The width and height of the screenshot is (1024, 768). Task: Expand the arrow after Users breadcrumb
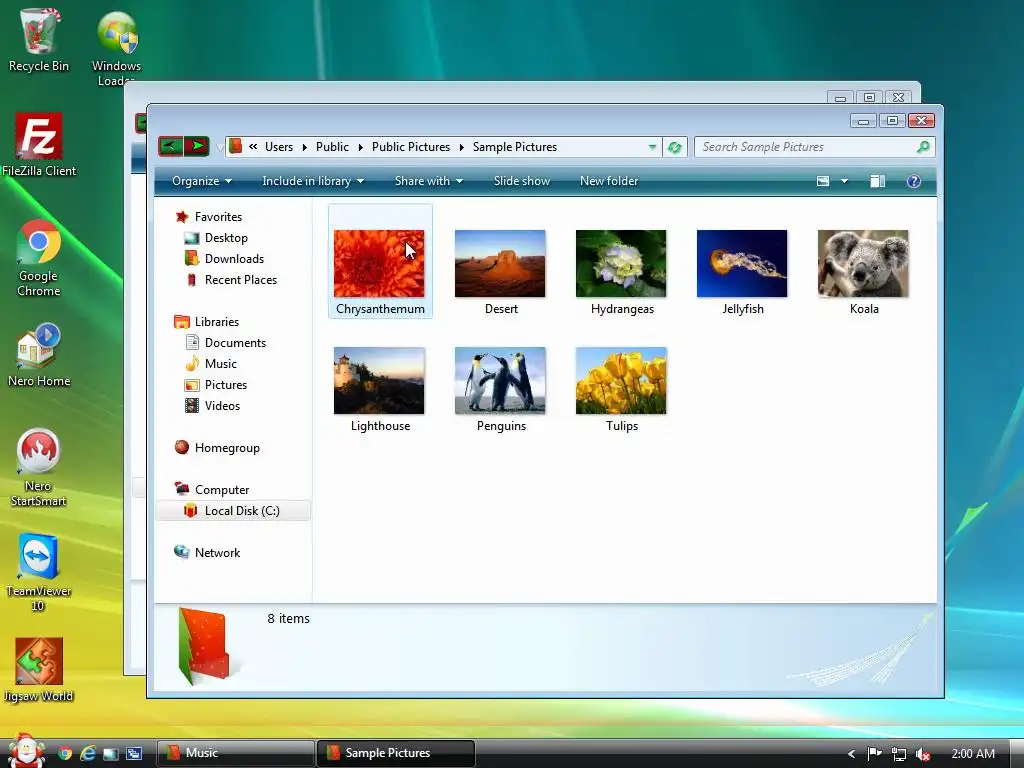tap(304, 147)
